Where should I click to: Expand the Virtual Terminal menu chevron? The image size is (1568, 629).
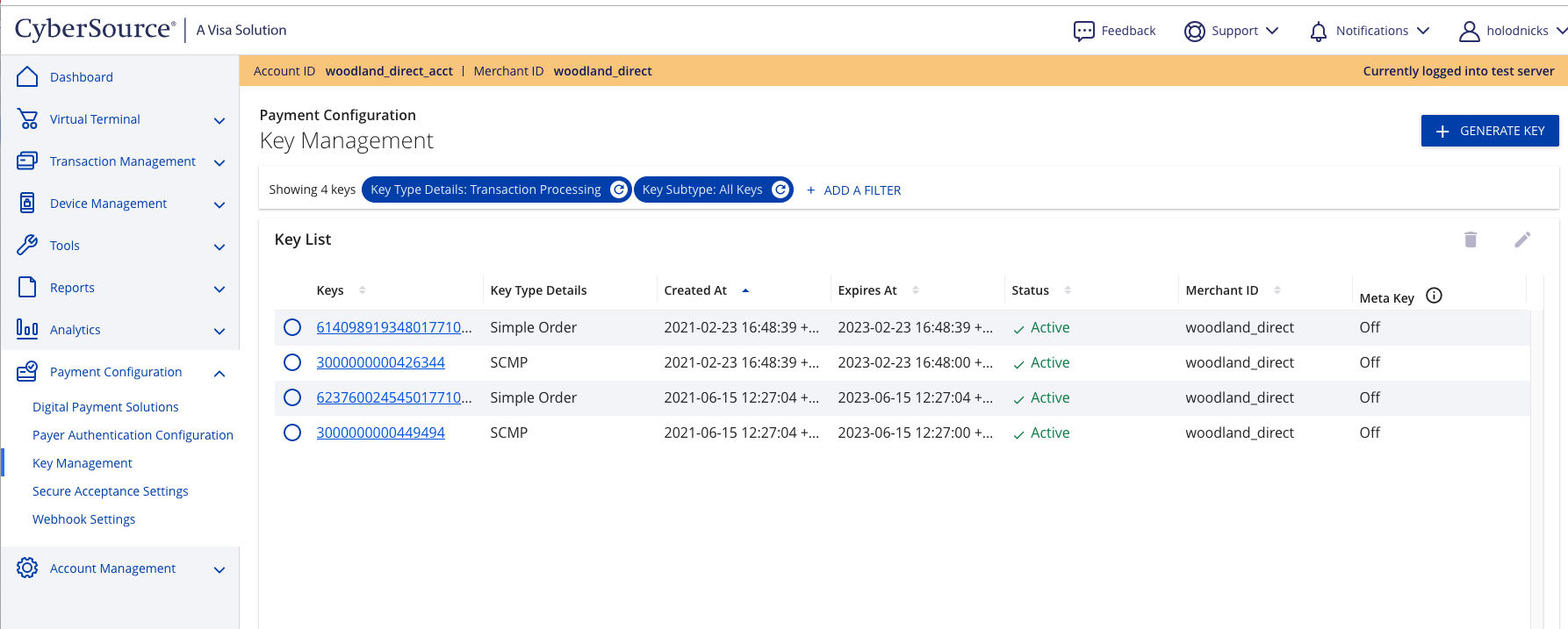tap(219, 121)
